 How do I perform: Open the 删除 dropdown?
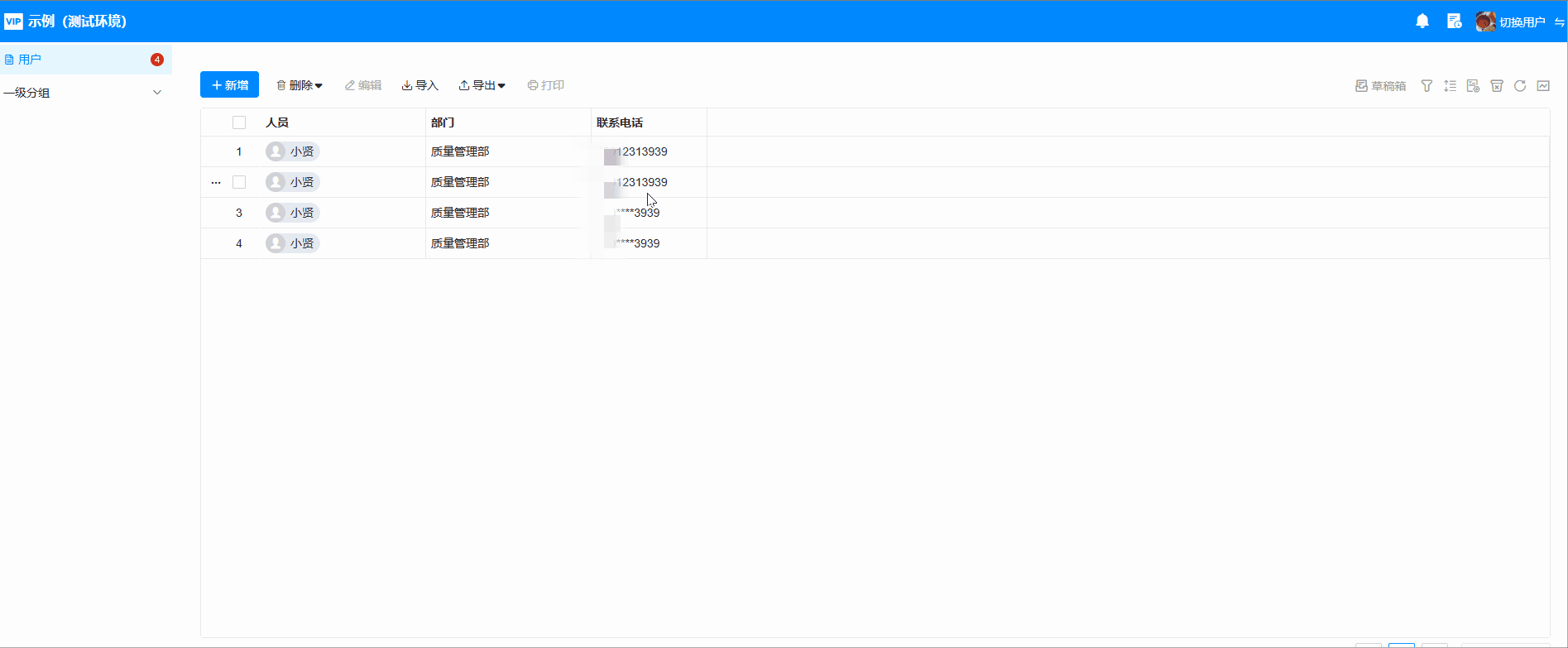[300, 85]
